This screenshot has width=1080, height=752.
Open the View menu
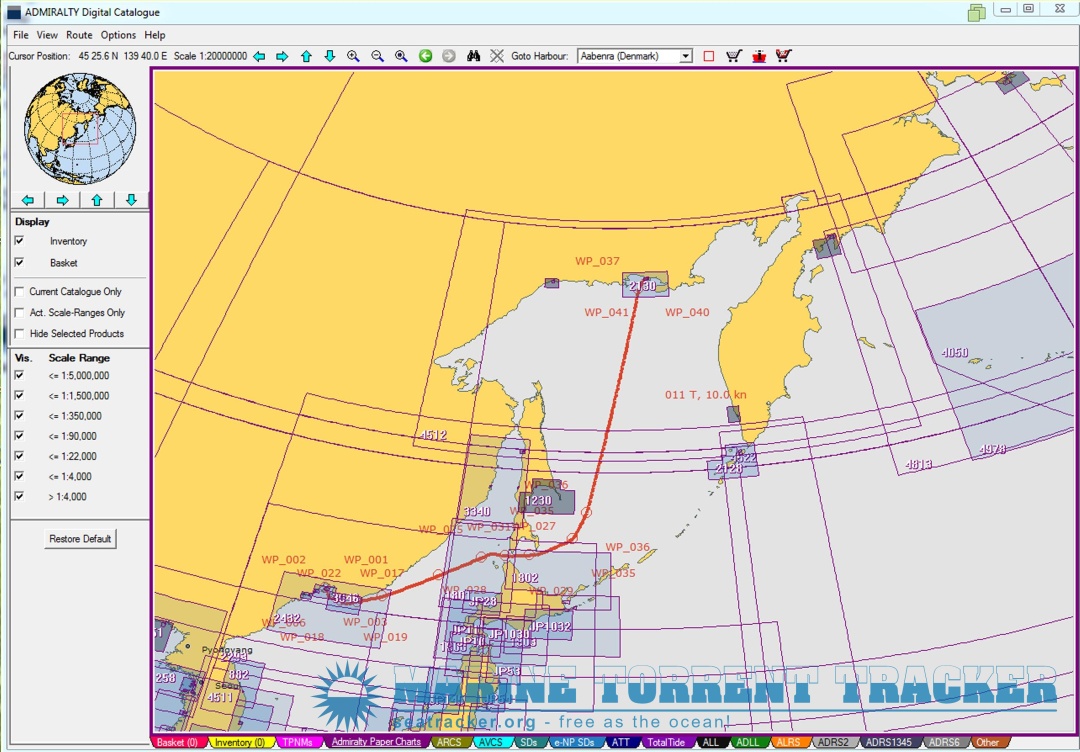click(48, 35)
